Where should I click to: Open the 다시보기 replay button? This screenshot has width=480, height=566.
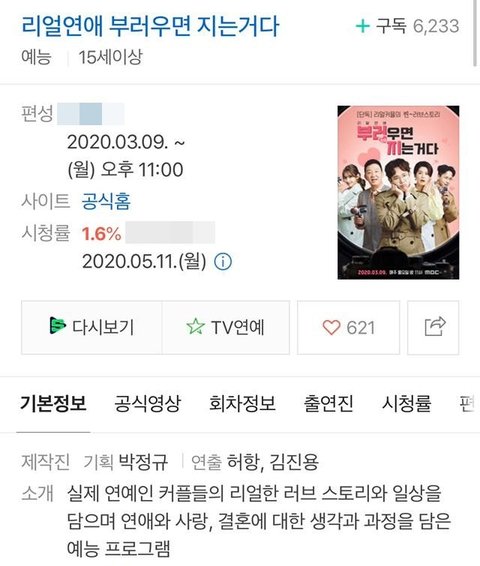click(92, 327)
